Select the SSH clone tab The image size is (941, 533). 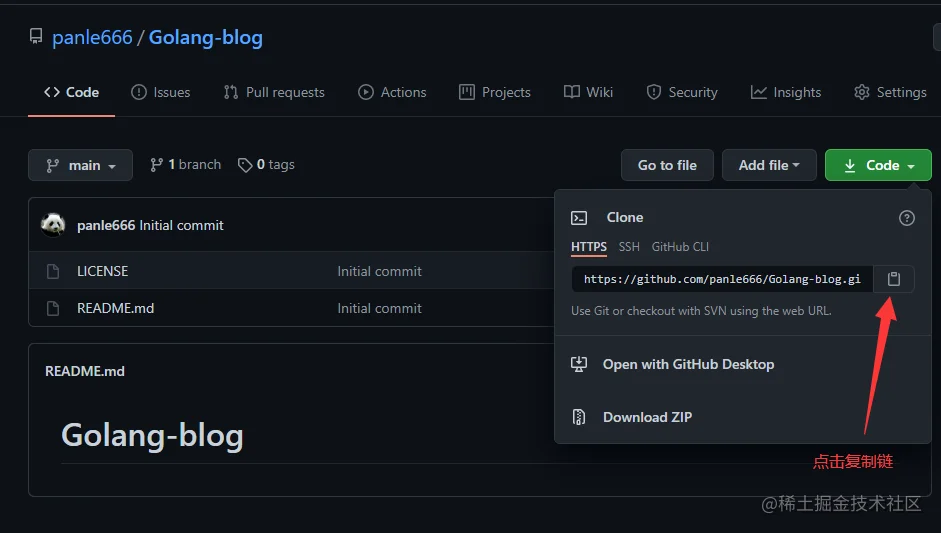click(x=629, y=247)
